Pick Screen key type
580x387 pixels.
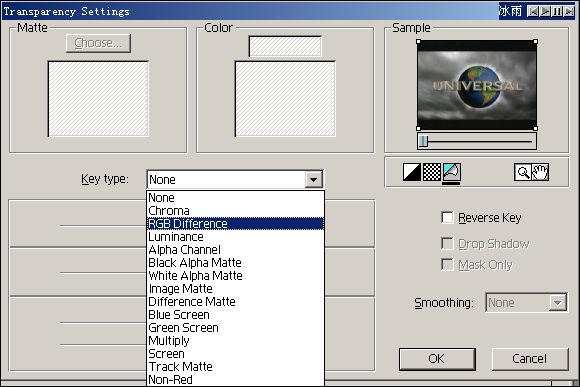(235, 354)
